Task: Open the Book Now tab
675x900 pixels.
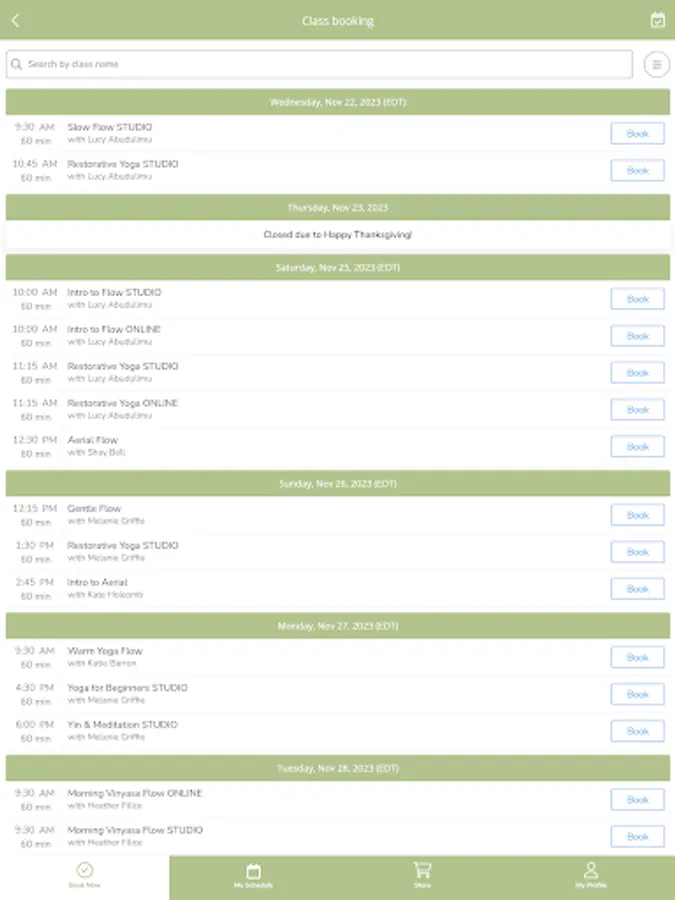Action: [84, 876]
